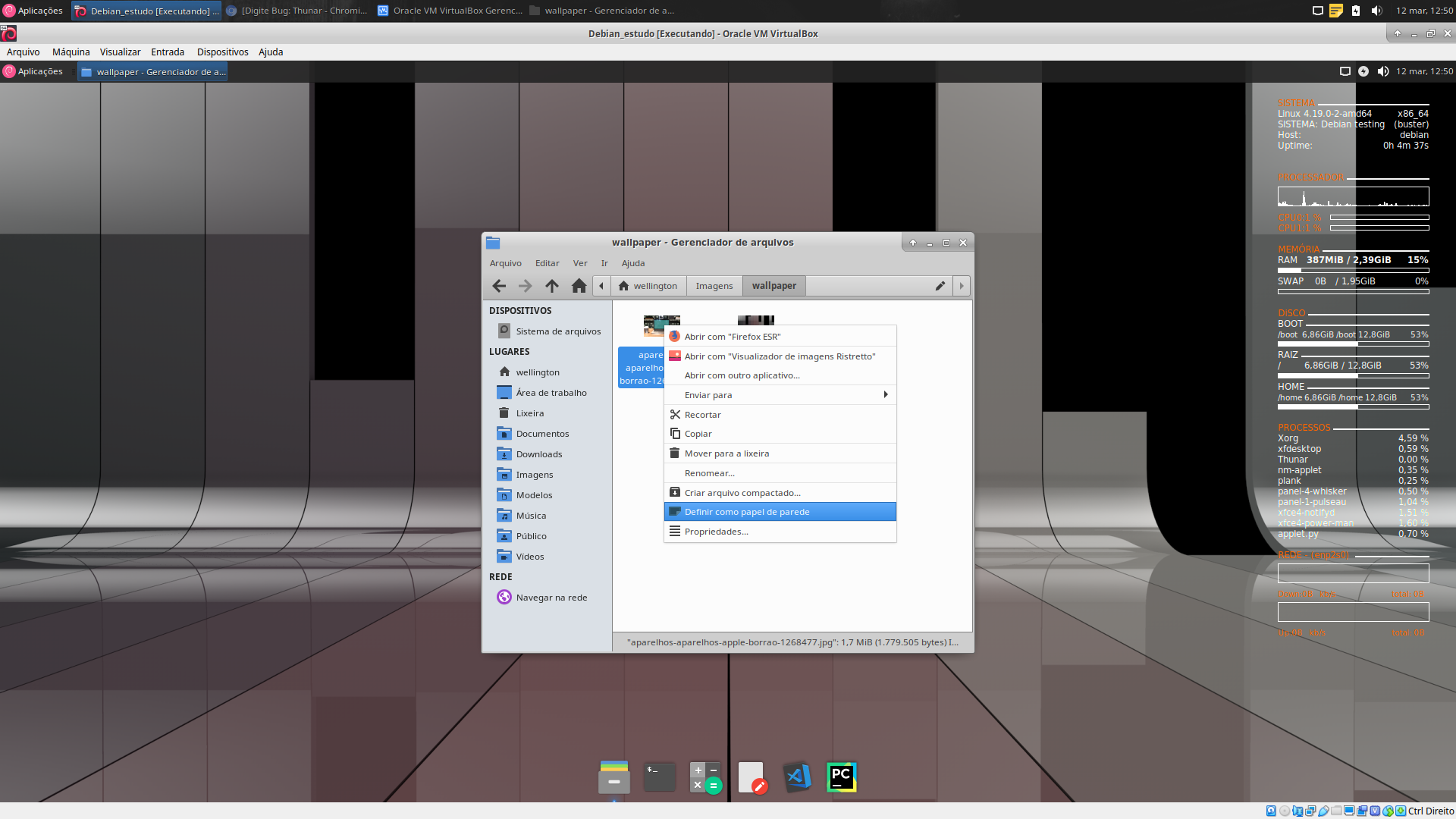The width and height of the screenshot is (1456, 819).
Task: Launch PyCharm from the dock
Action: (841, 777)
